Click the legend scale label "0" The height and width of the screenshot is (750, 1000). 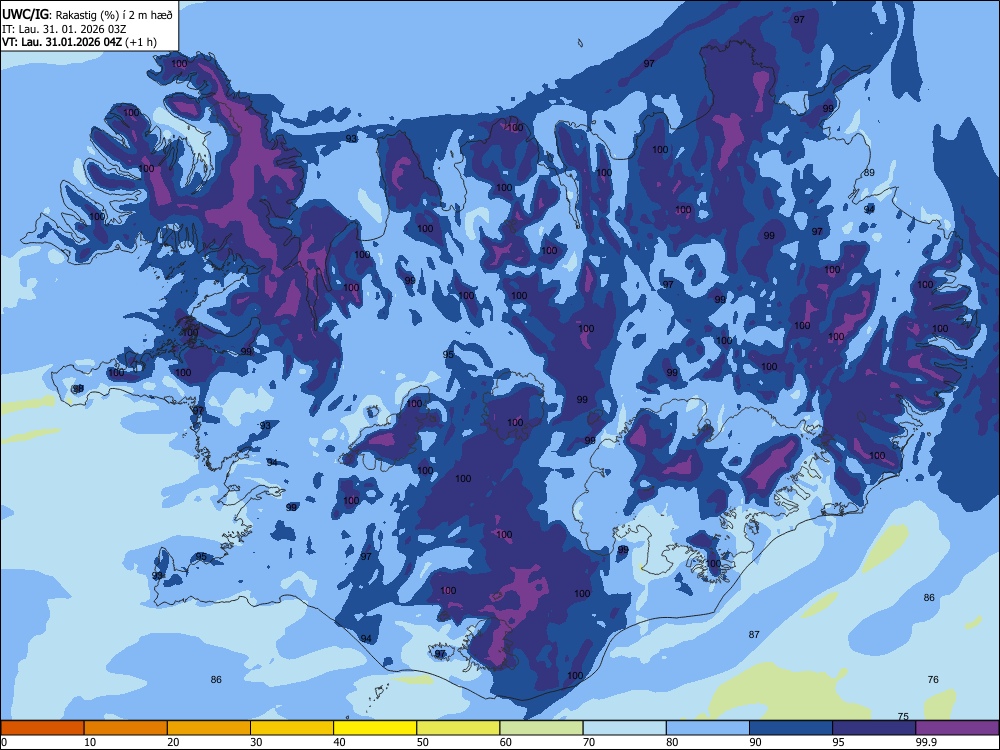(3, 742)
